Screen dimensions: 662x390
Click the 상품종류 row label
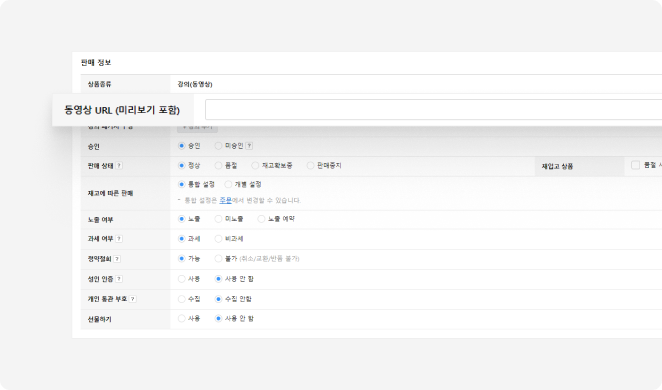pyautogui.click(x=99, y=84)
